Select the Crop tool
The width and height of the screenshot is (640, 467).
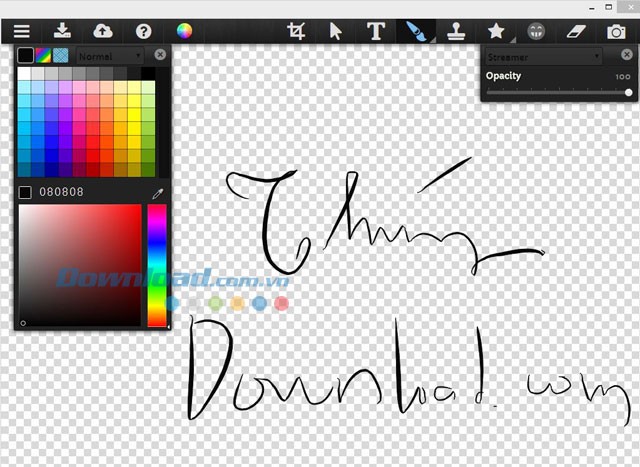click(295, 31)
